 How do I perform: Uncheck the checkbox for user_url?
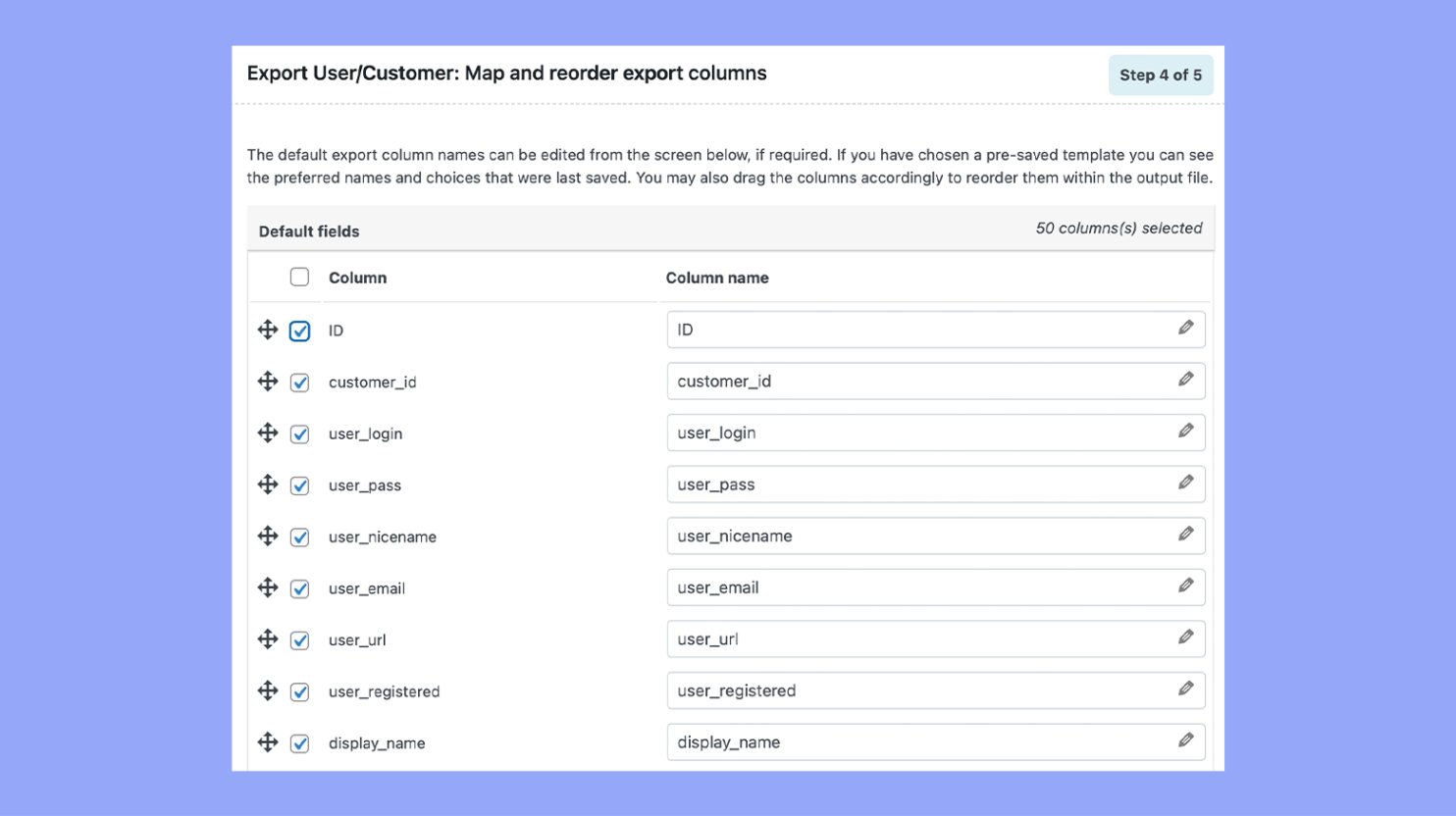pos(299,639)
